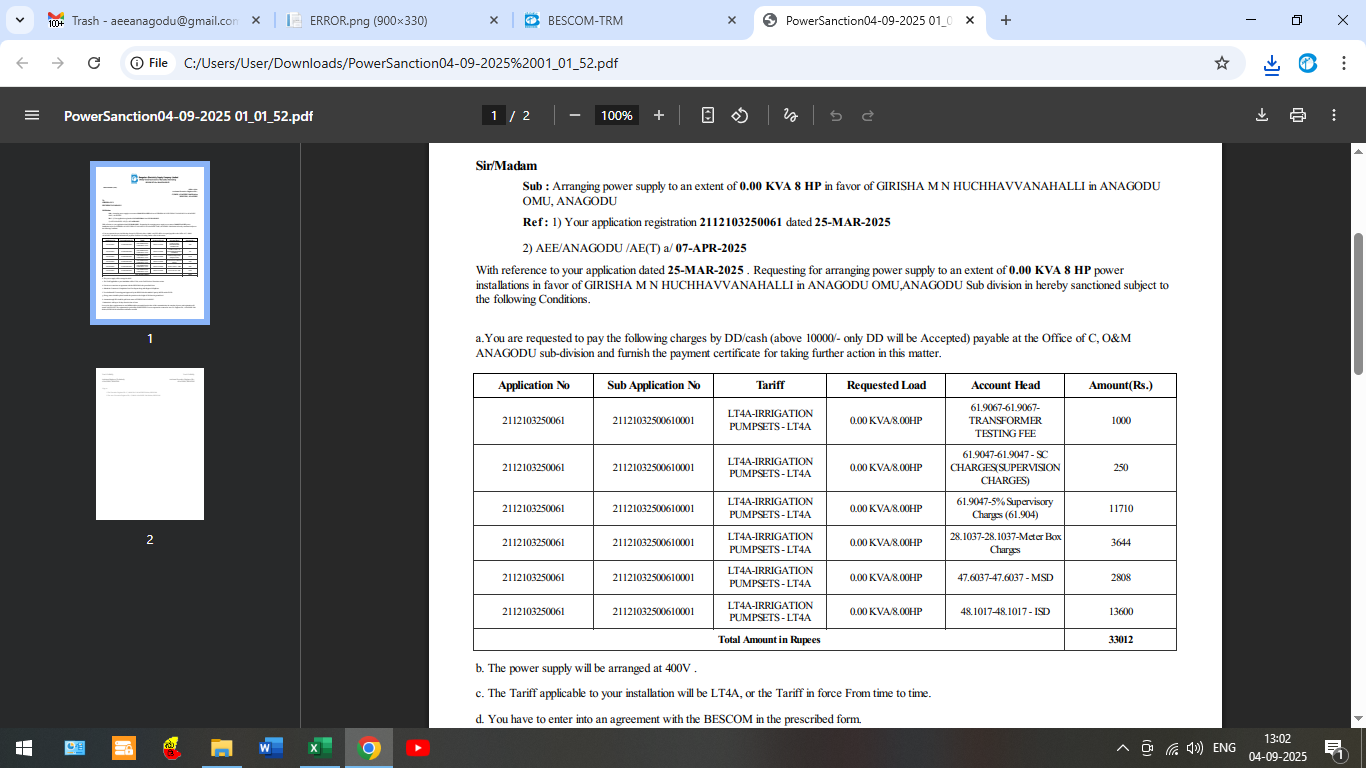The width and height of the screenshot is (1366, 768).
Task: Click the amount cell 2808
Action: (x=1121, y=577)
